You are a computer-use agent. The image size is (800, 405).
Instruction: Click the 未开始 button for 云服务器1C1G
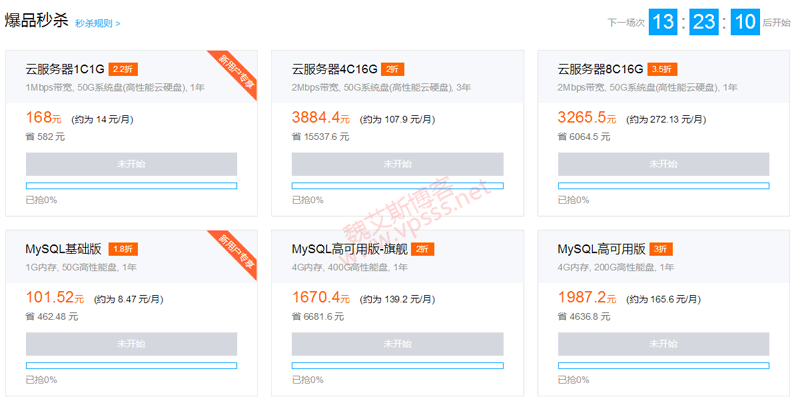pyautogui.click(x=131, y=164)
